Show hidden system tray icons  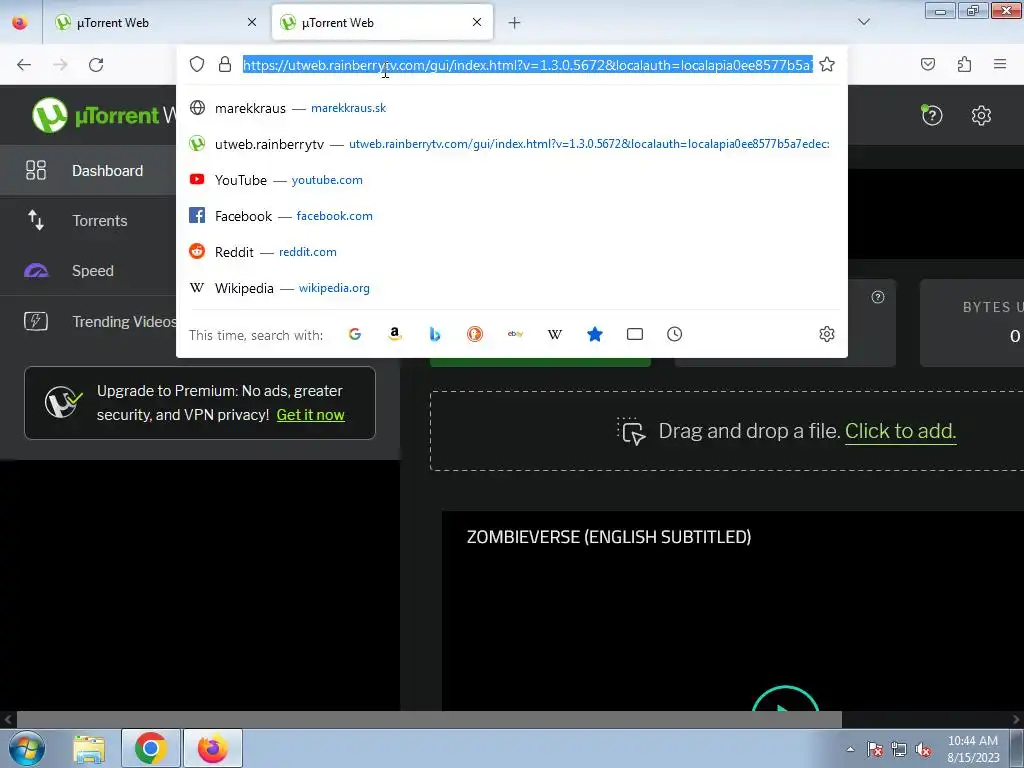click(x=850, y=749)
